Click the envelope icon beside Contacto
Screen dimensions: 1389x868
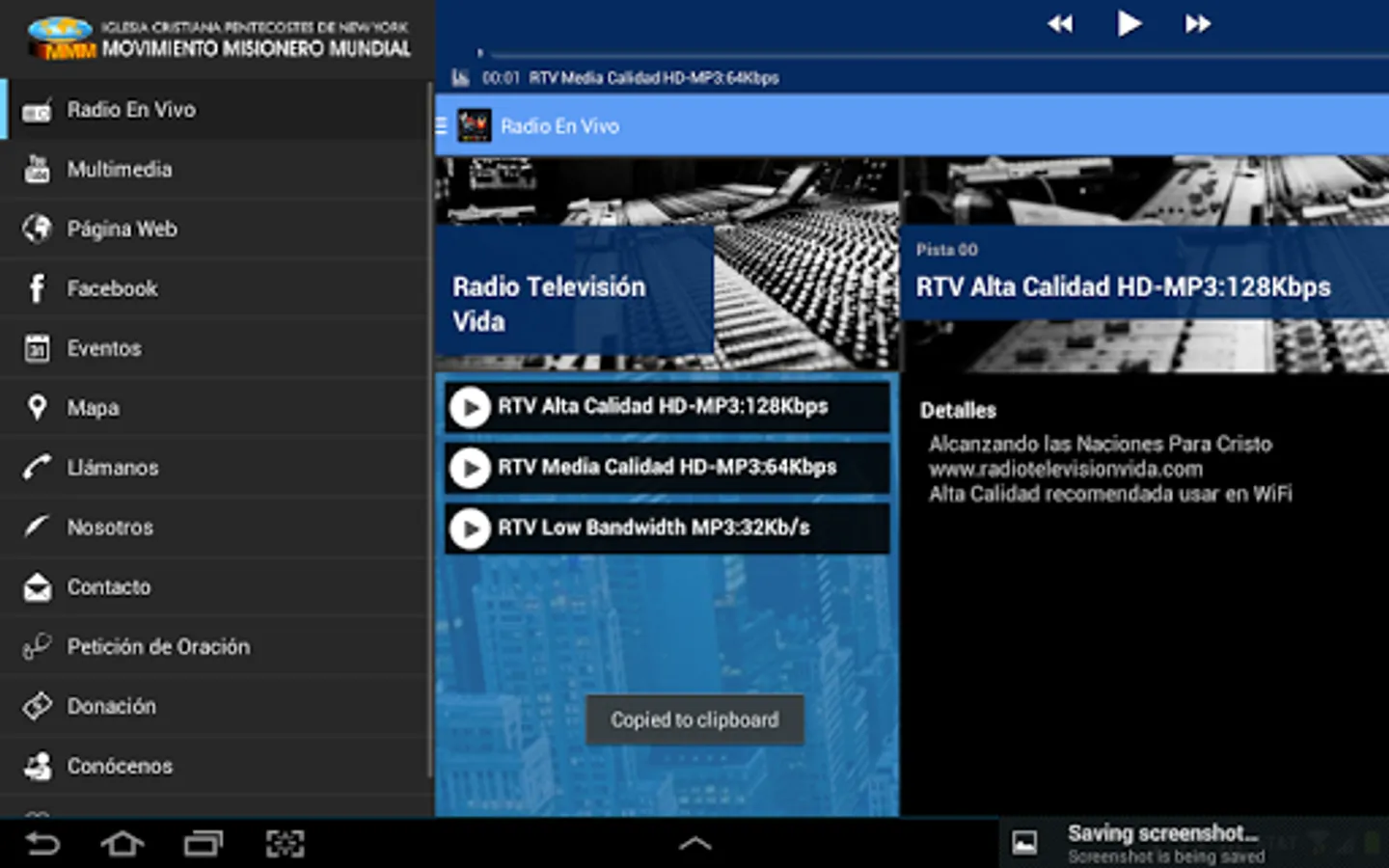pyautogui.click(x=37, y=586)
